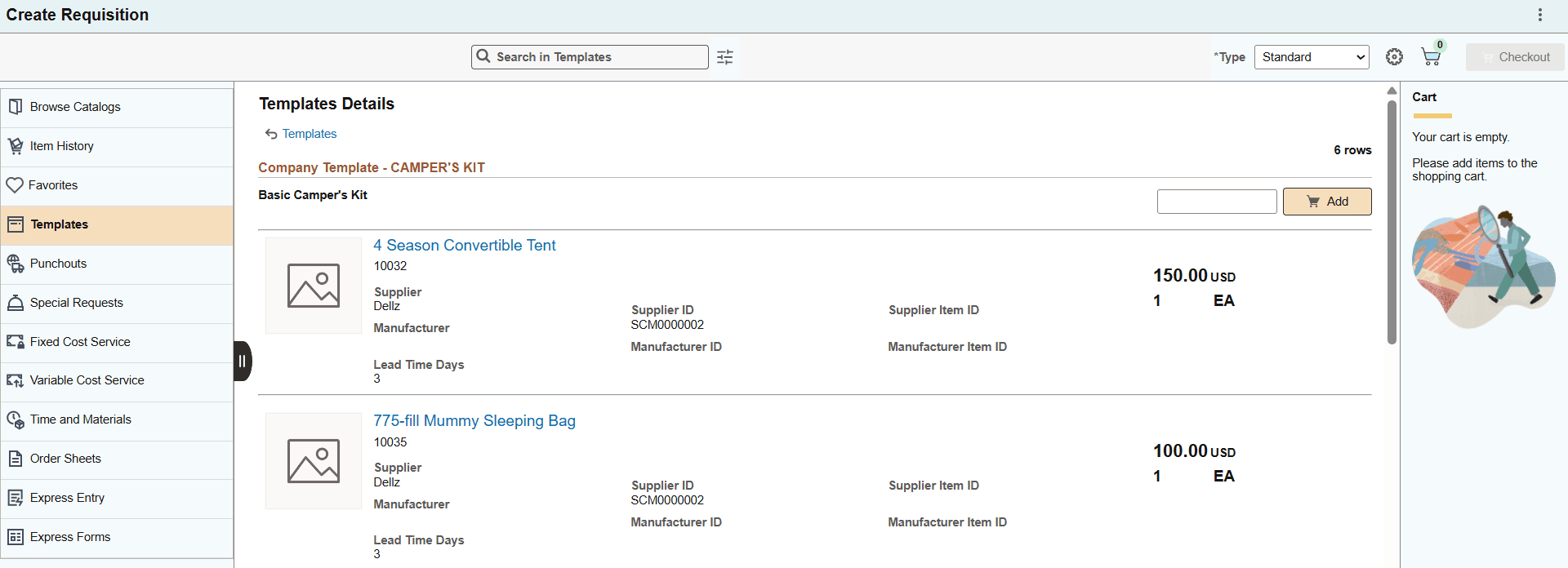Click the template quantity input box

click(1217, 202)
